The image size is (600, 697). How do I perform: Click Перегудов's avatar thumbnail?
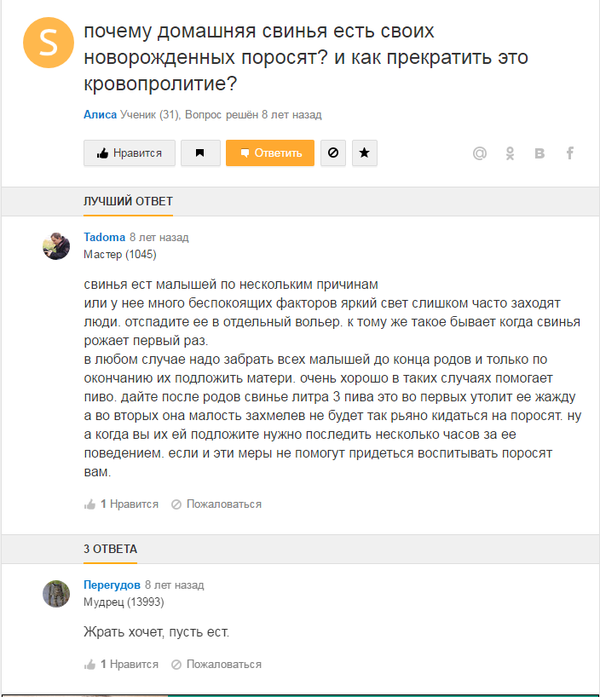coord(56,593)
